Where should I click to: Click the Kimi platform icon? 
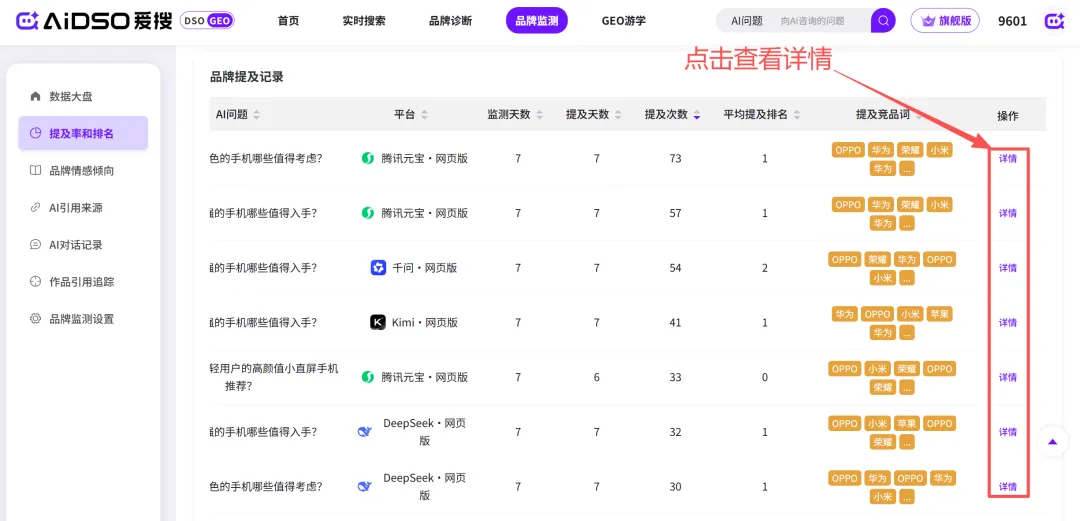377,323
